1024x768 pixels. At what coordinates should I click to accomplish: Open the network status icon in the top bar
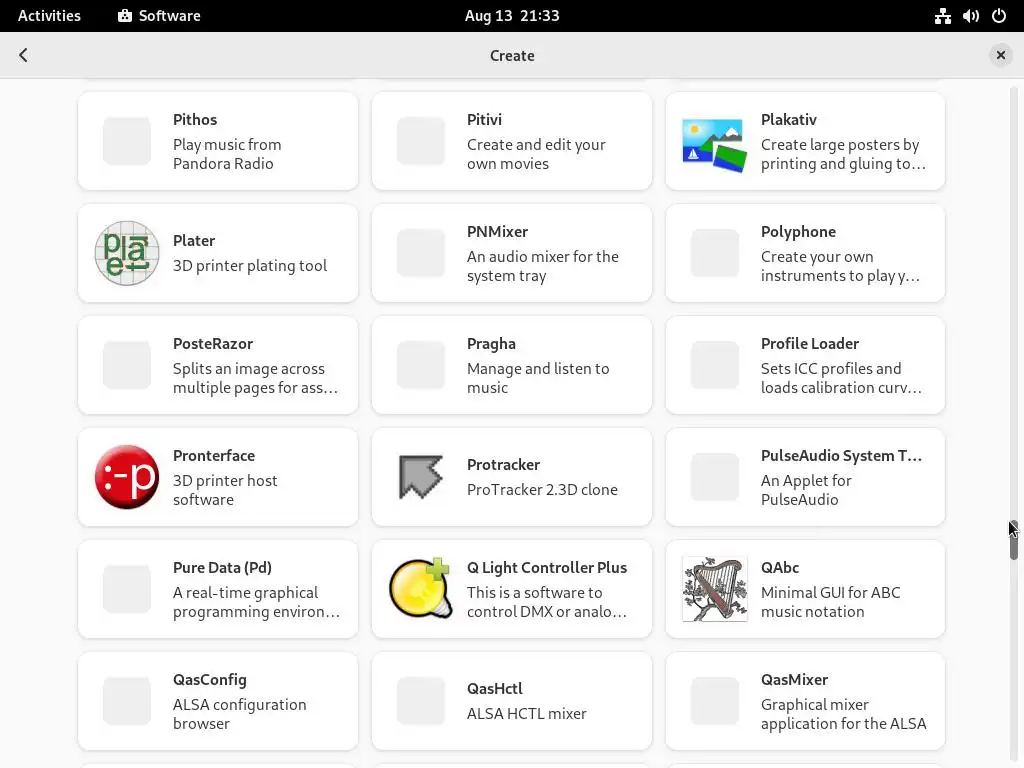(942, 16)
